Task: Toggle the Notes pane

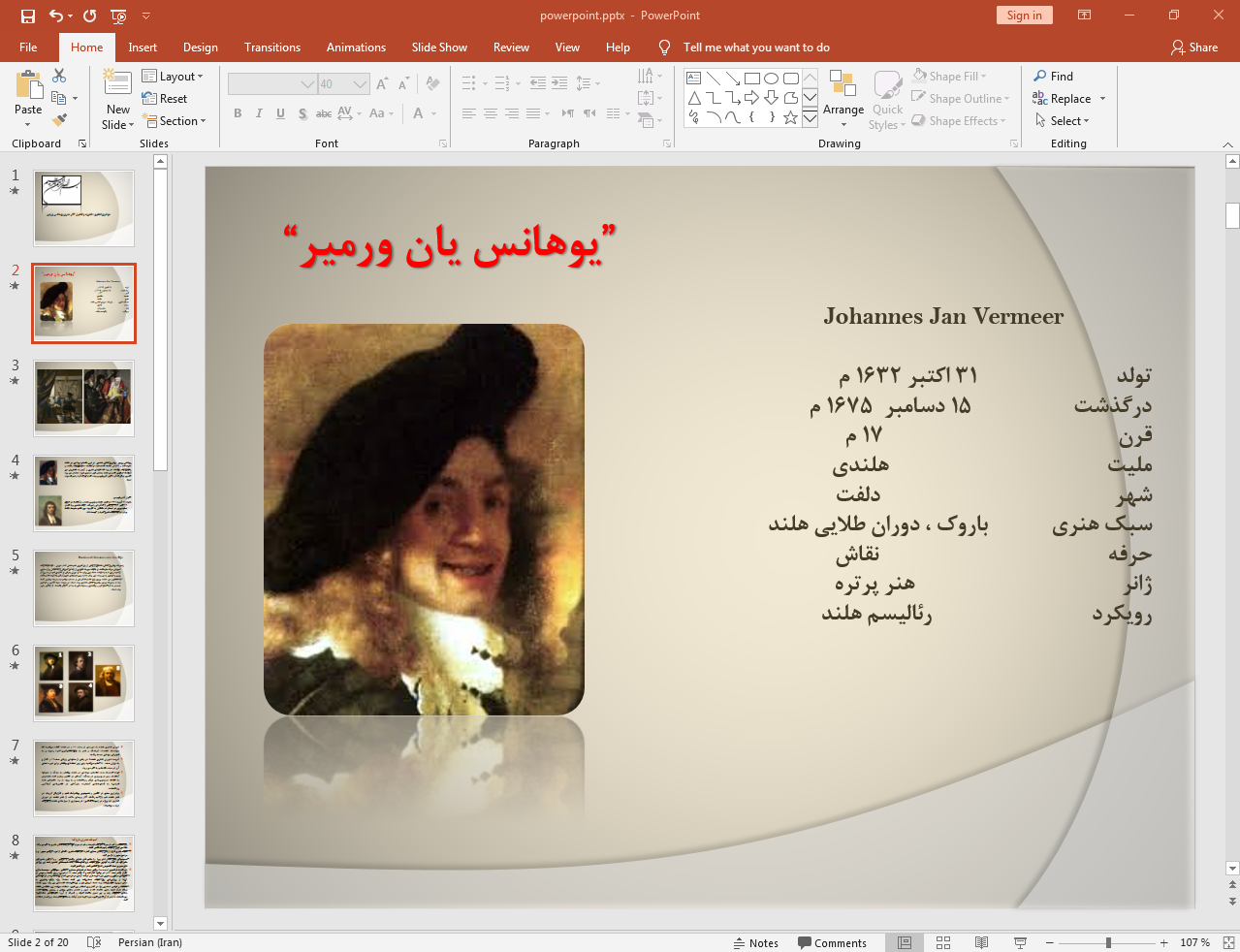Action: [x=755, y=942]
